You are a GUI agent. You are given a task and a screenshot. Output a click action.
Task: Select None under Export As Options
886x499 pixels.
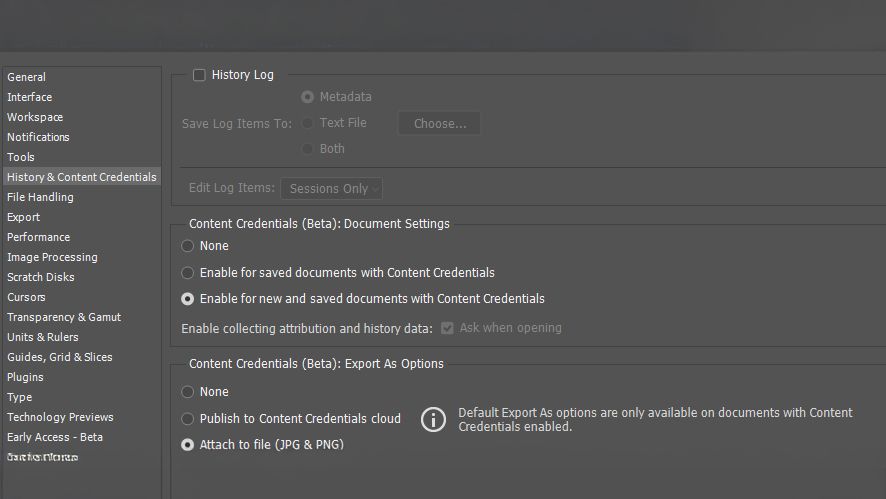click(x=188, y=392)
